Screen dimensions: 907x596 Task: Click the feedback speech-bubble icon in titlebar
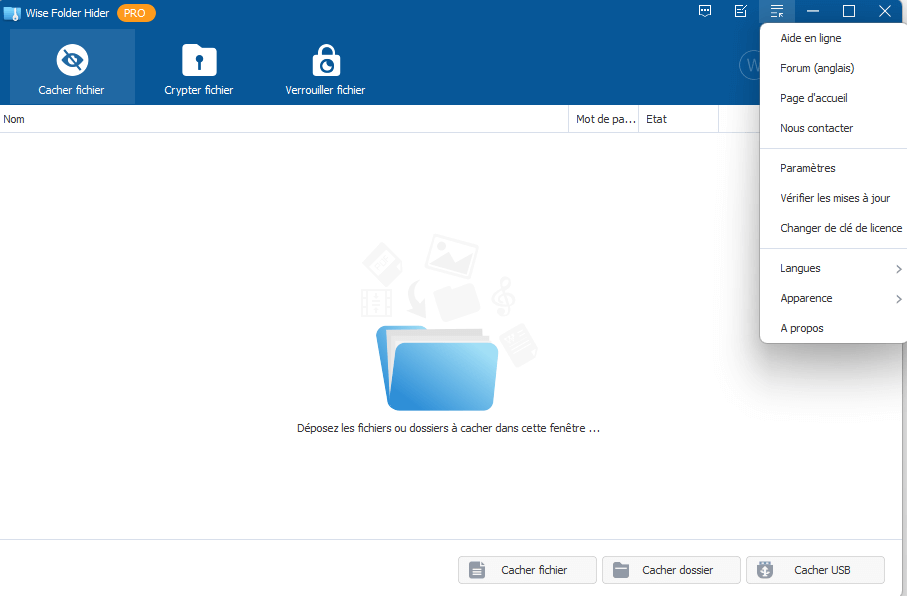[x=705, y=11]
